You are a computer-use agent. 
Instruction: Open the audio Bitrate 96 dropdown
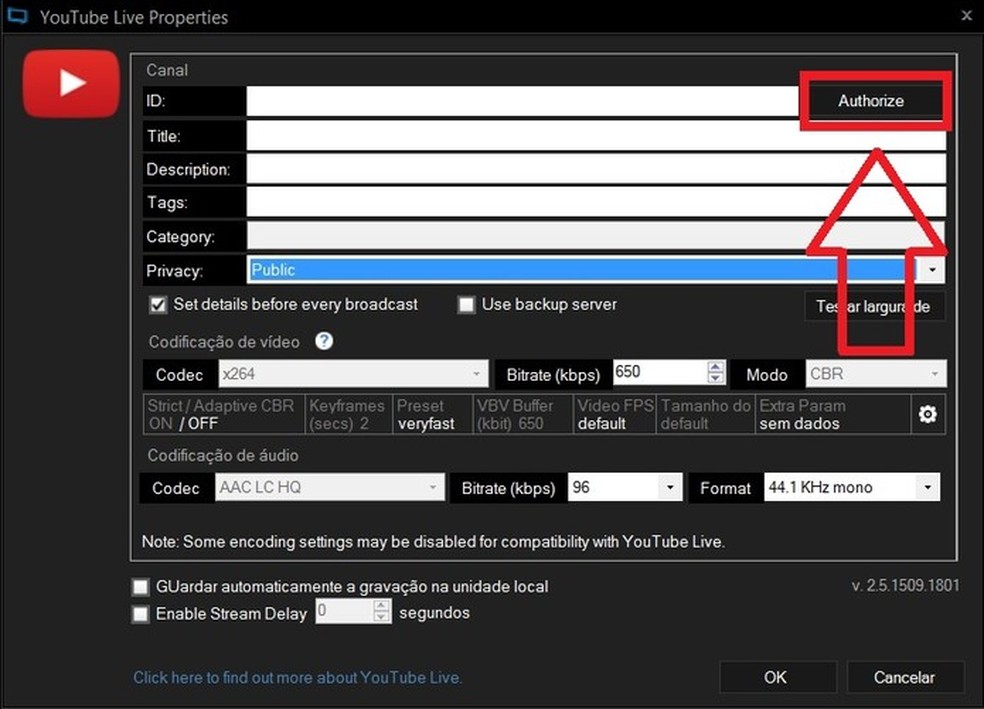pyautogui.click(x=668, y=488)
